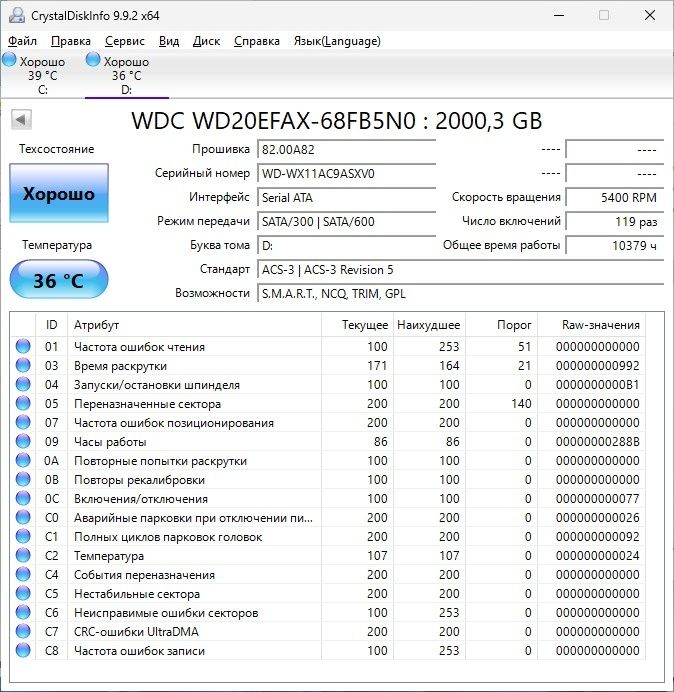Click the Техсостояние label

56,149
